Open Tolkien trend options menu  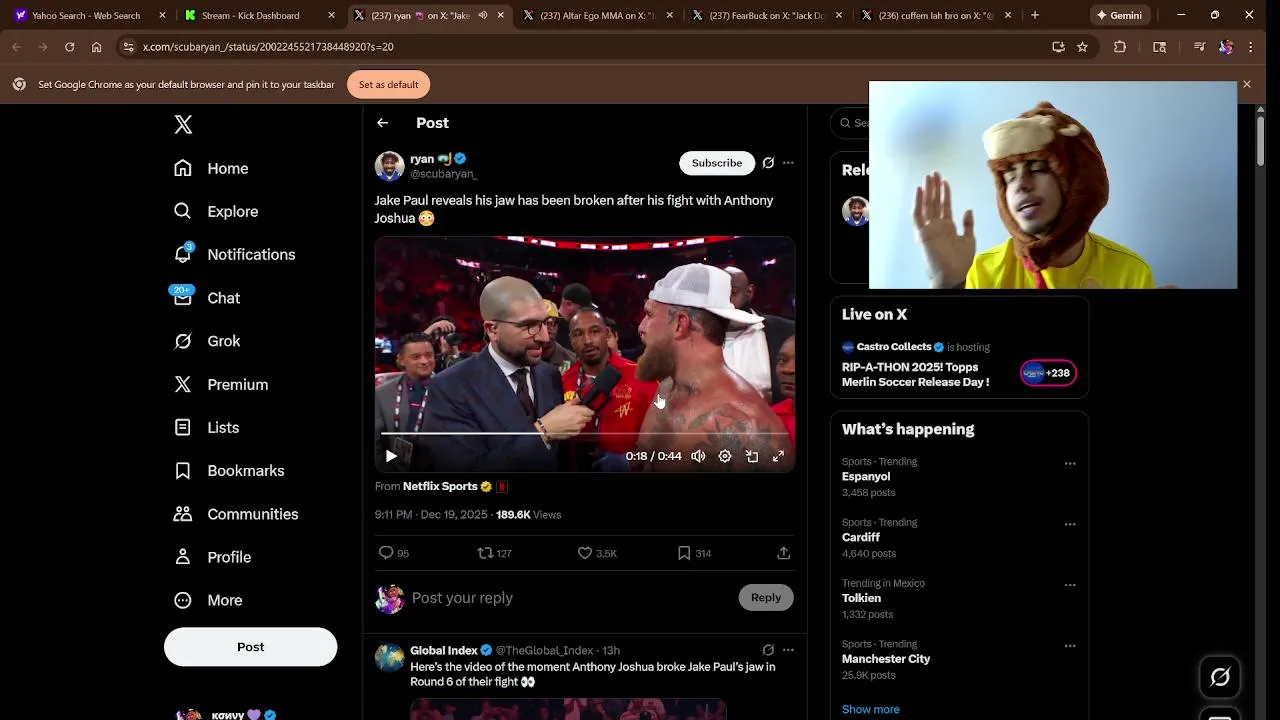click(1070, 585)
